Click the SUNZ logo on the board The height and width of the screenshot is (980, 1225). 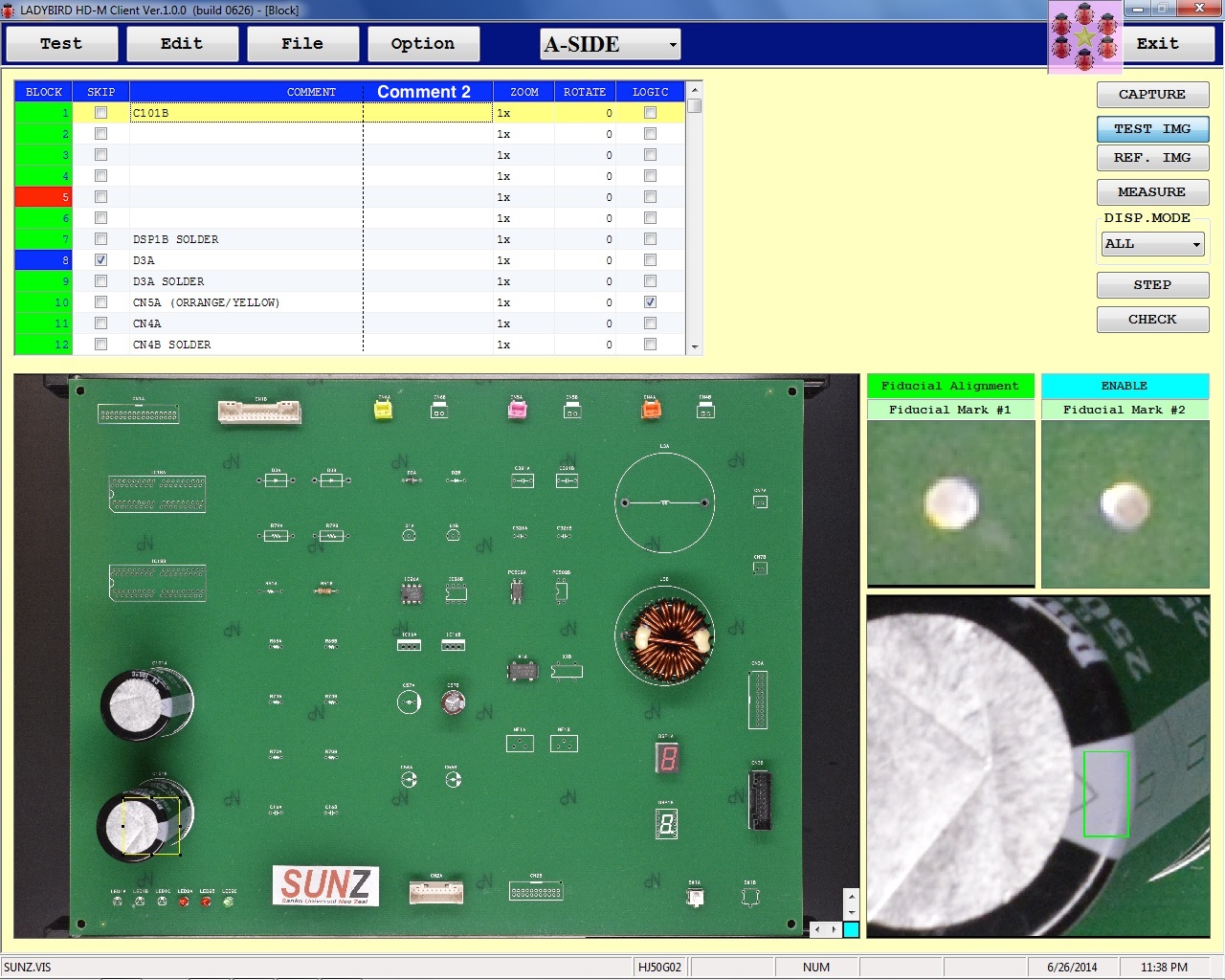325,885
